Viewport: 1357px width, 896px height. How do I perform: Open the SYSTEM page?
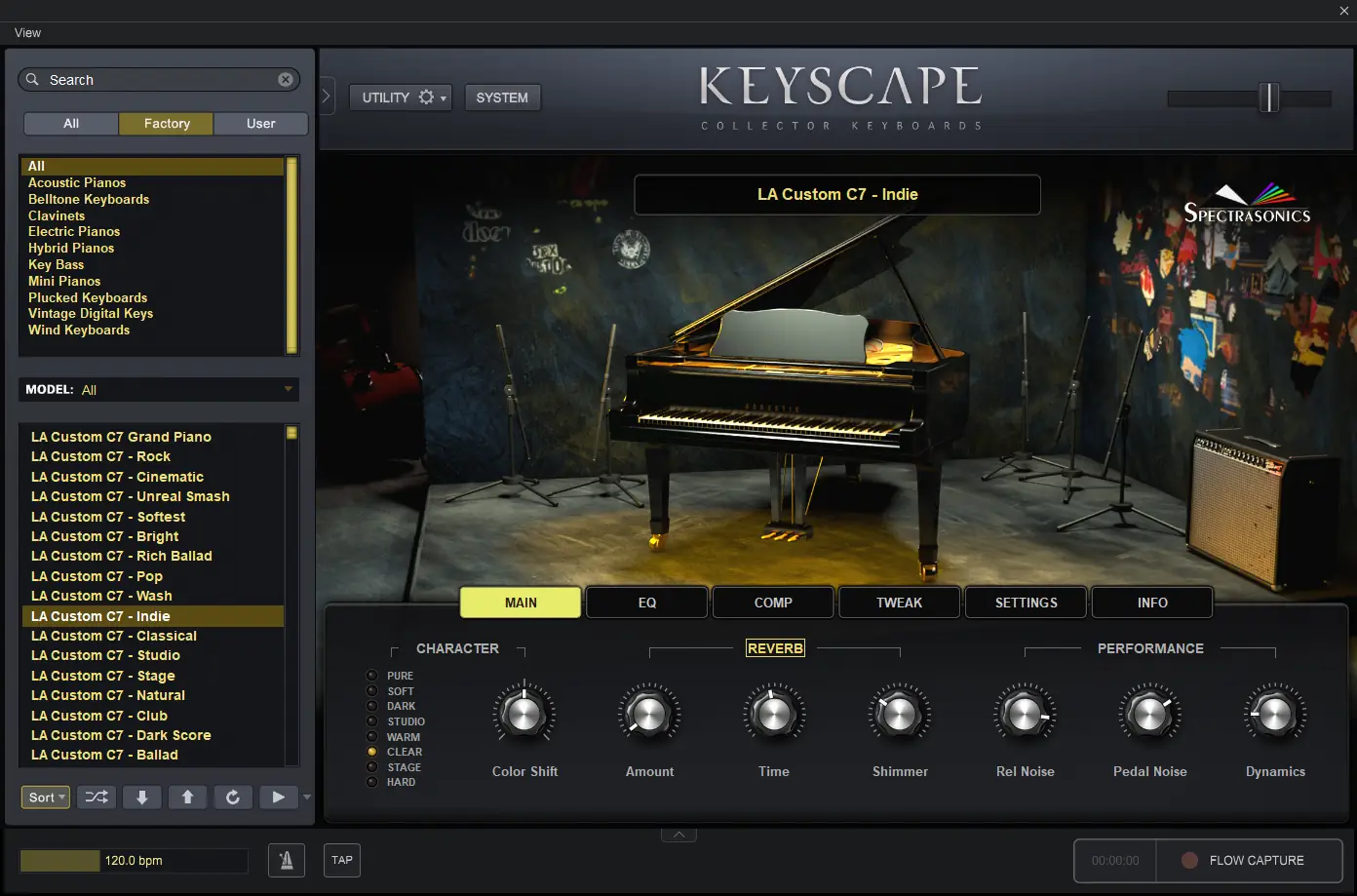[x=502, y=97]
